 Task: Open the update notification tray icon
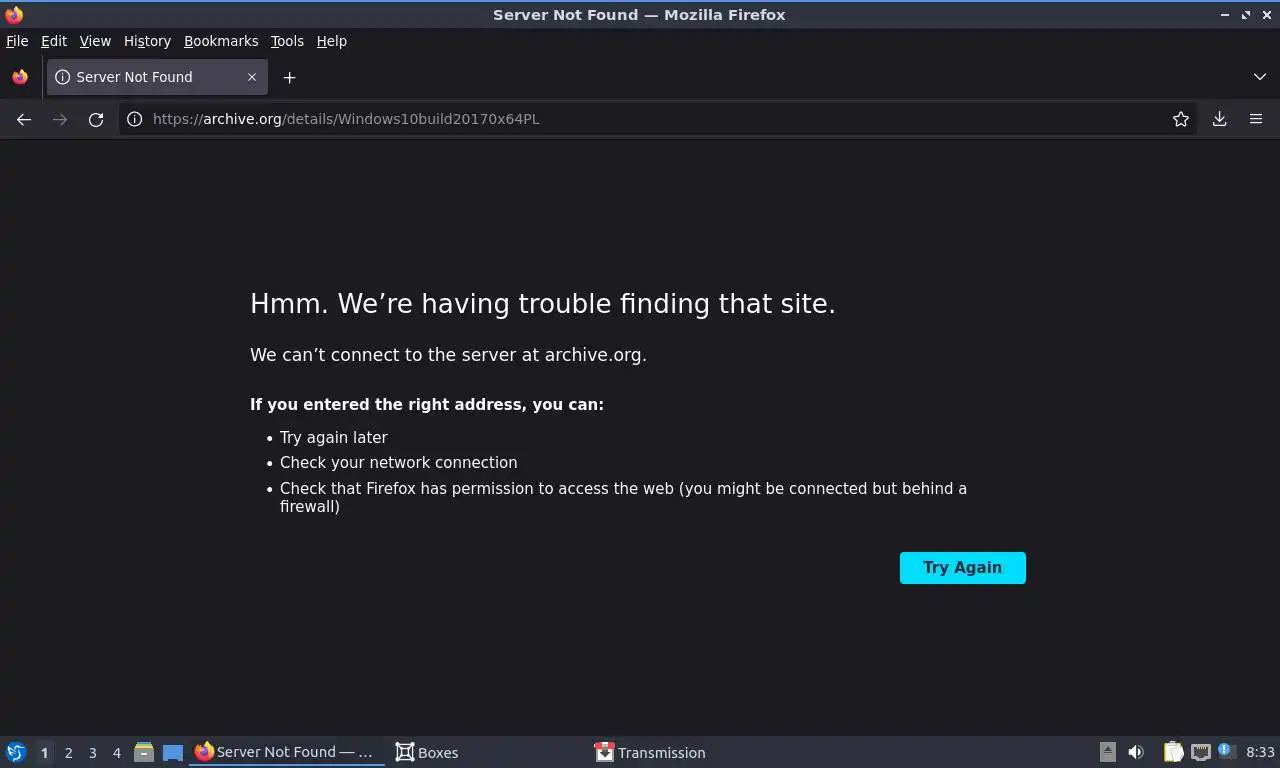pos(1227,751)
